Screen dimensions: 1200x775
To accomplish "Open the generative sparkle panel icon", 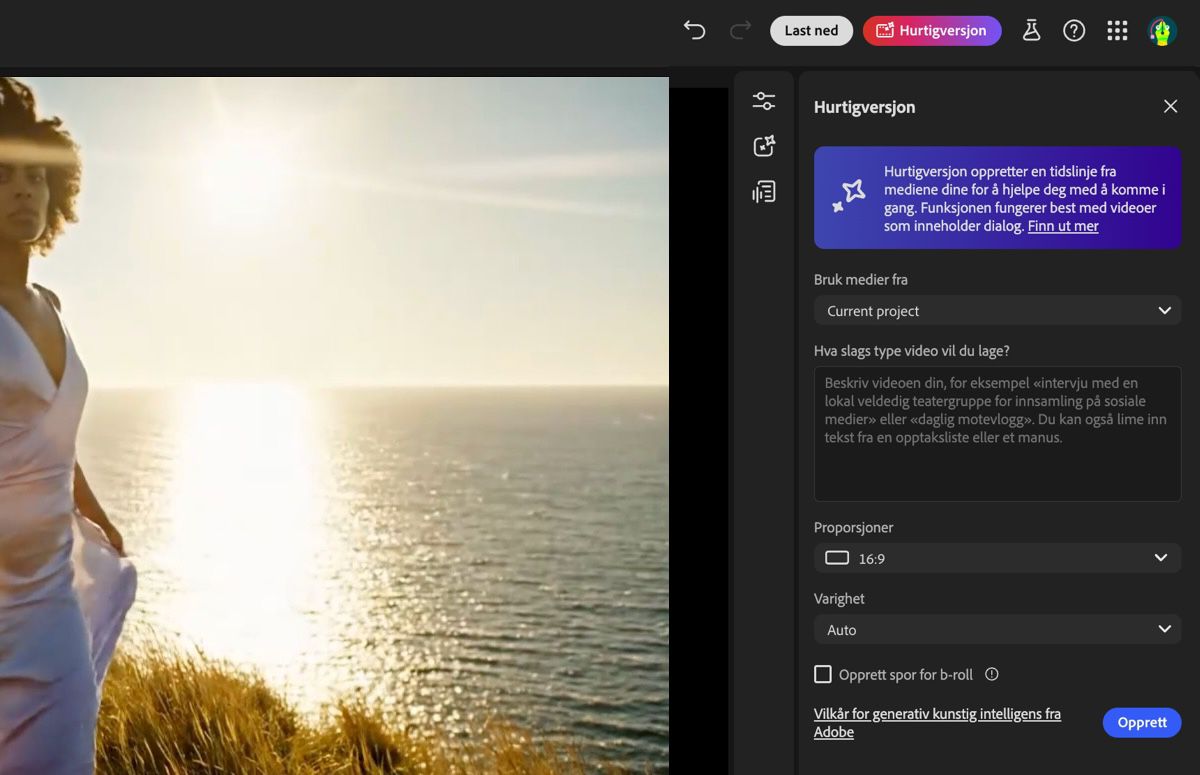I will coord(764,146).
